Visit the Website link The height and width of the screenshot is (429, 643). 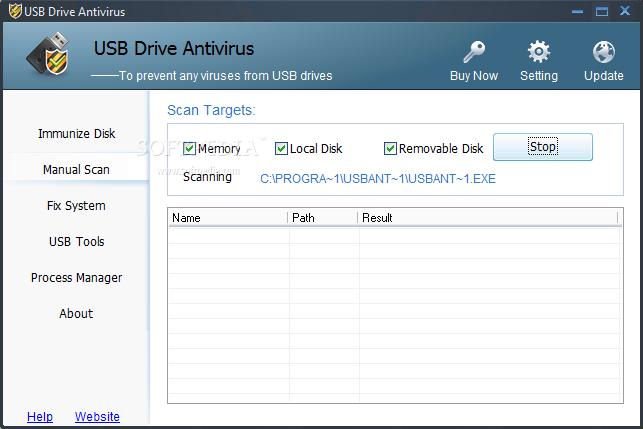(97, 416)
